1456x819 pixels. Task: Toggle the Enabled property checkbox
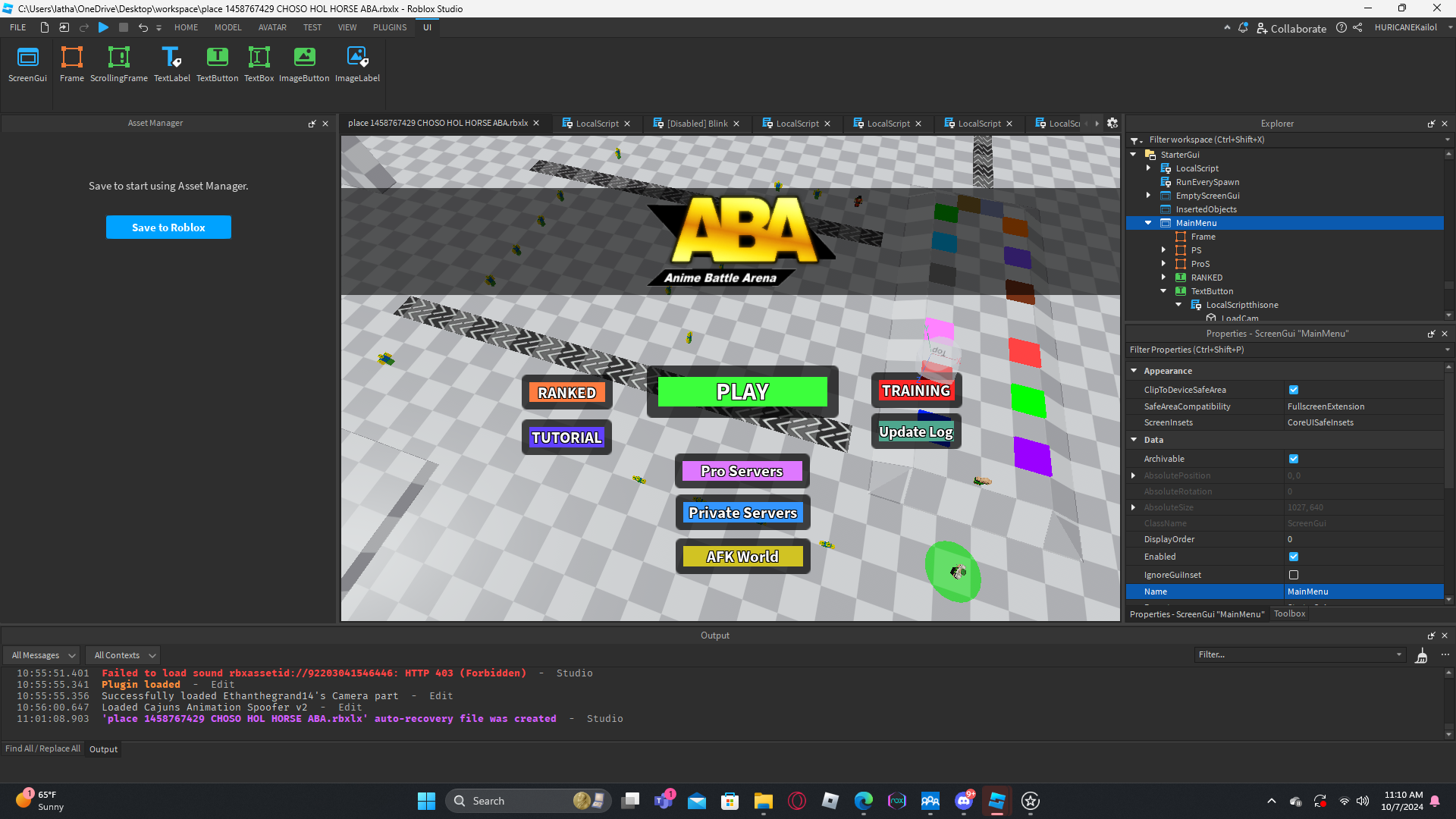click(x=1294, y=557)
